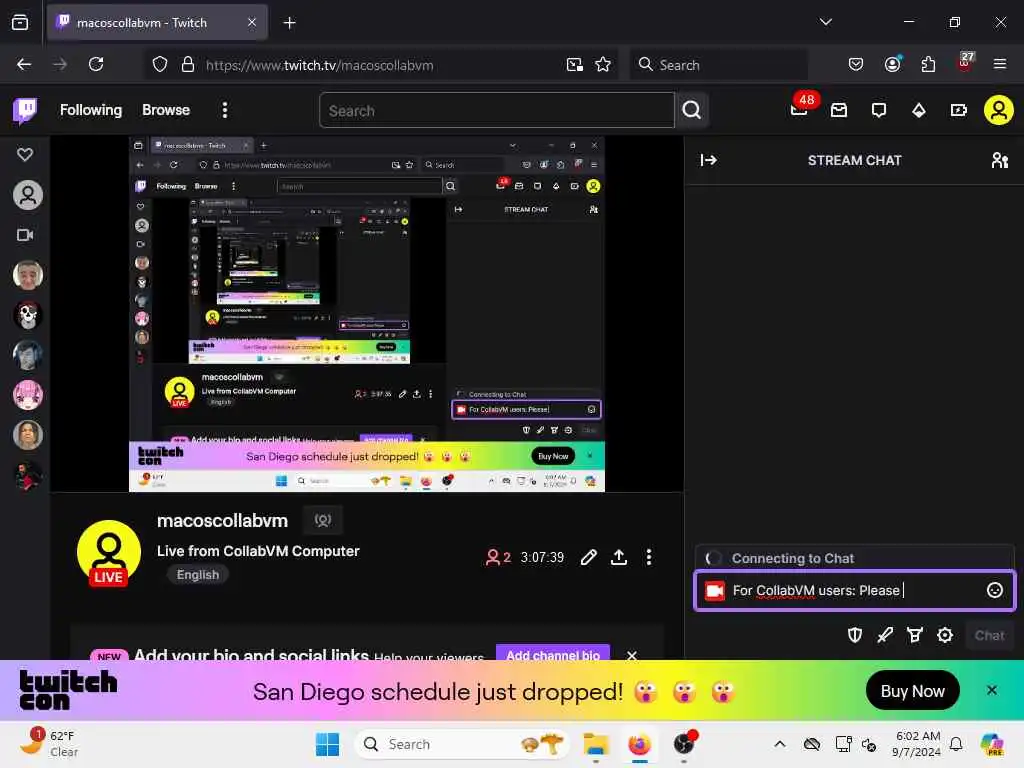1024x768 pixels.
Task: Click the sword moderator icon below chat
Action: pos(885,635)
